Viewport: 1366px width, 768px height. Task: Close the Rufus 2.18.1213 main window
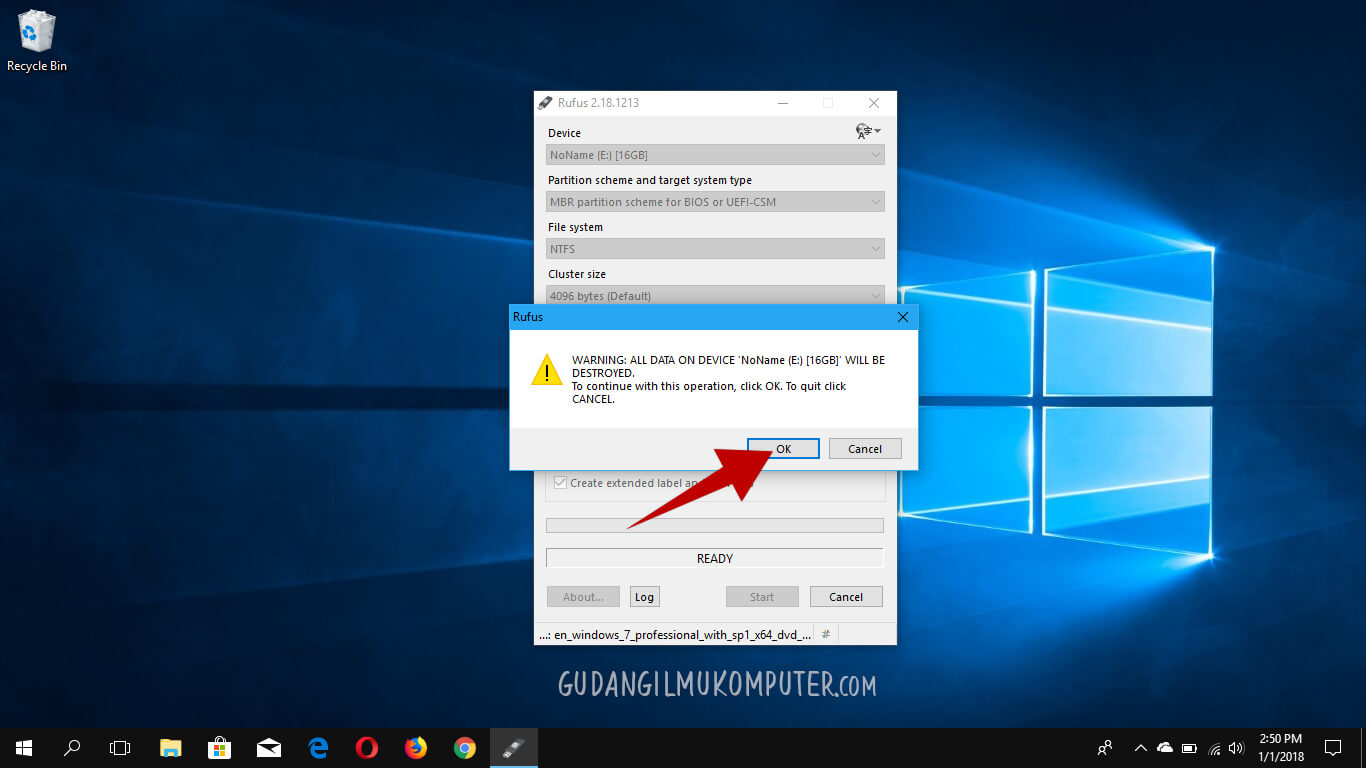874,103
